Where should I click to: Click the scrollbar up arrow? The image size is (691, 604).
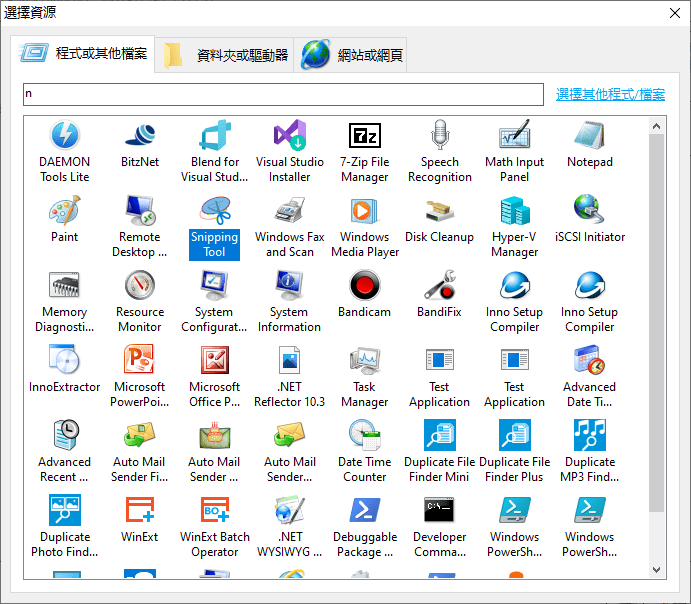pos(657,126)
